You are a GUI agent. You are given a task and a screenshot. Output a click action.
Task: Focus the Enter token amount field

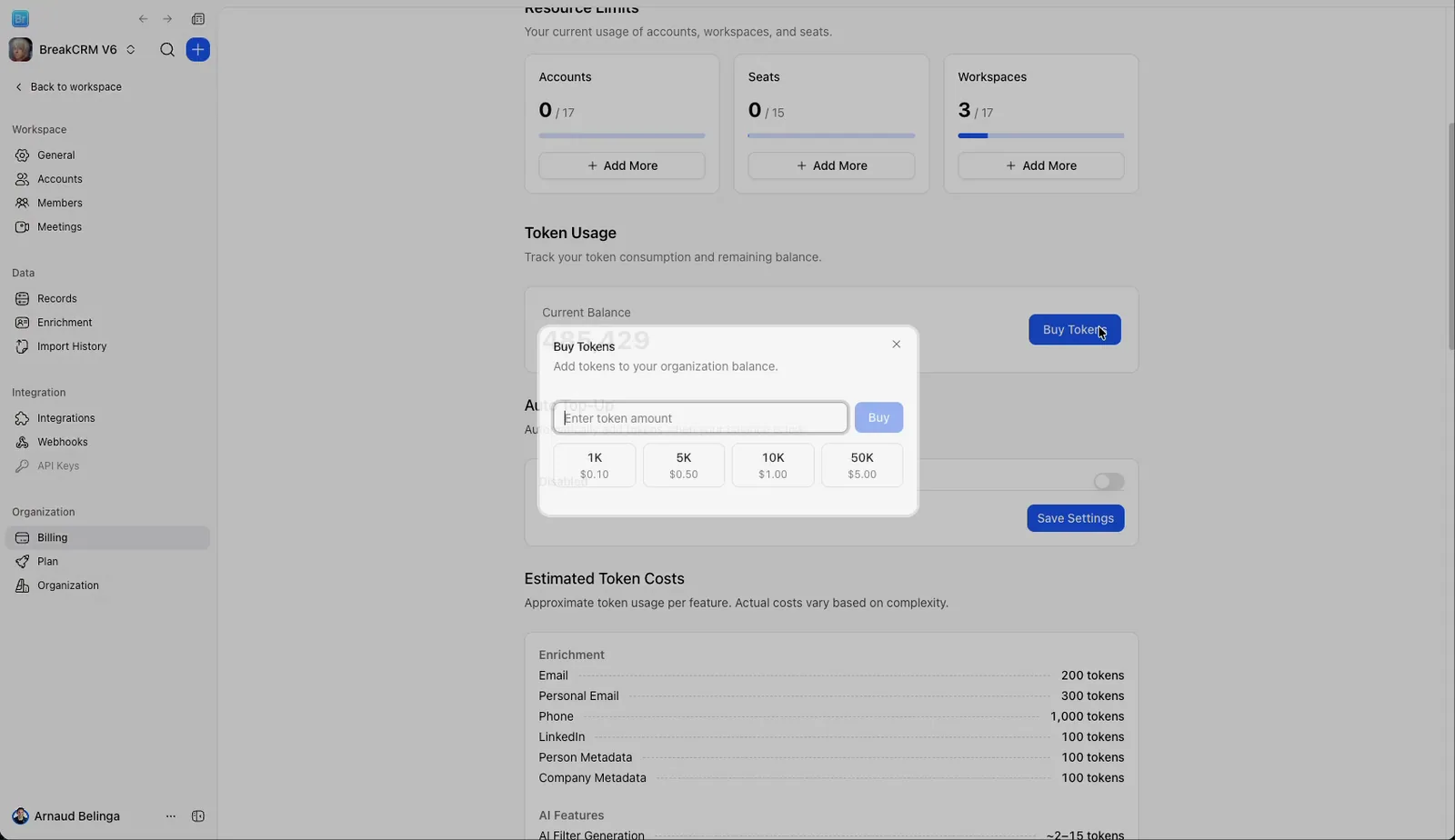700,418
